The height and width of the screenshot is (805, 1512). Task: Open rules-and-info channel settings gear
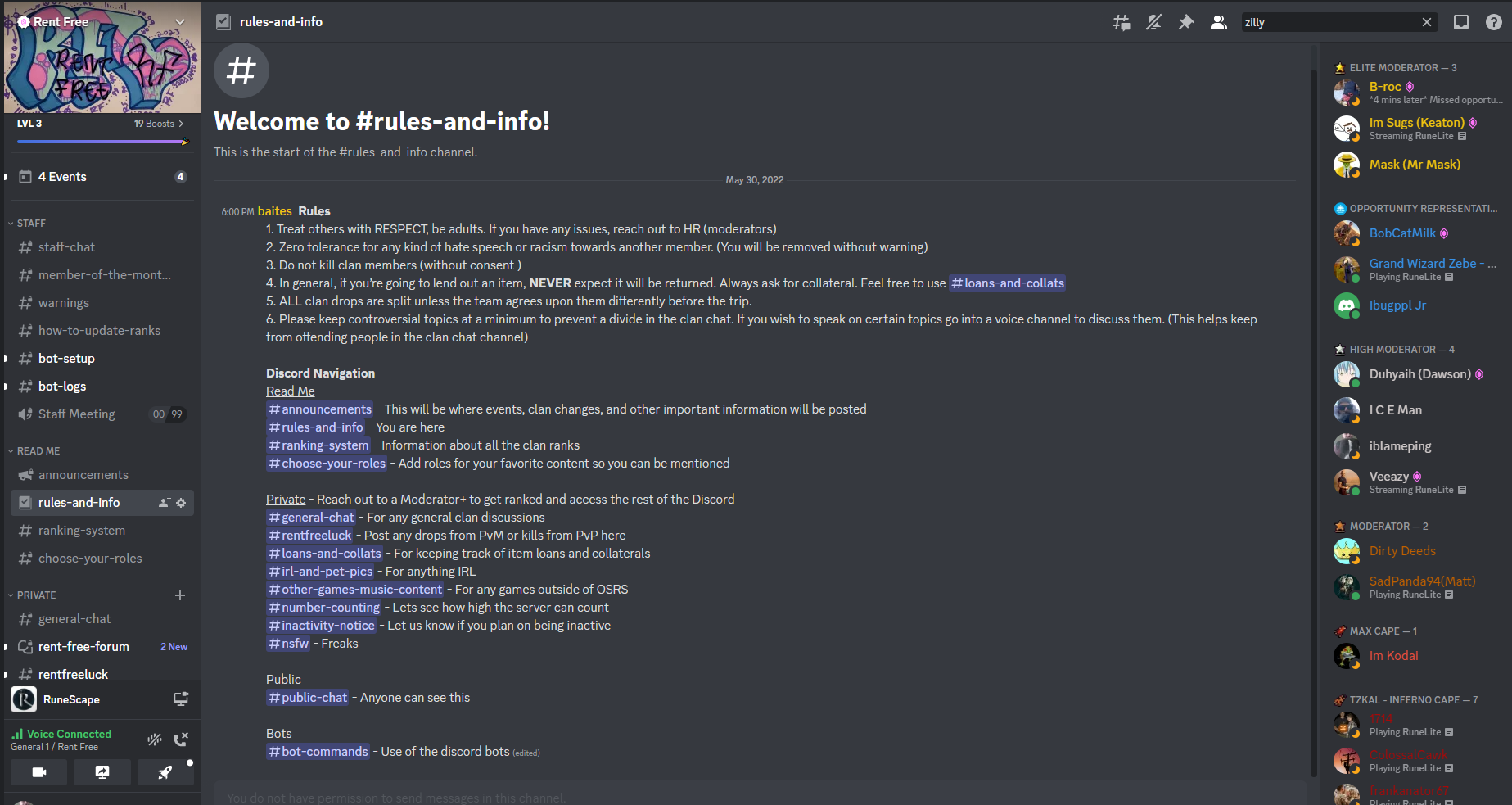181,503
